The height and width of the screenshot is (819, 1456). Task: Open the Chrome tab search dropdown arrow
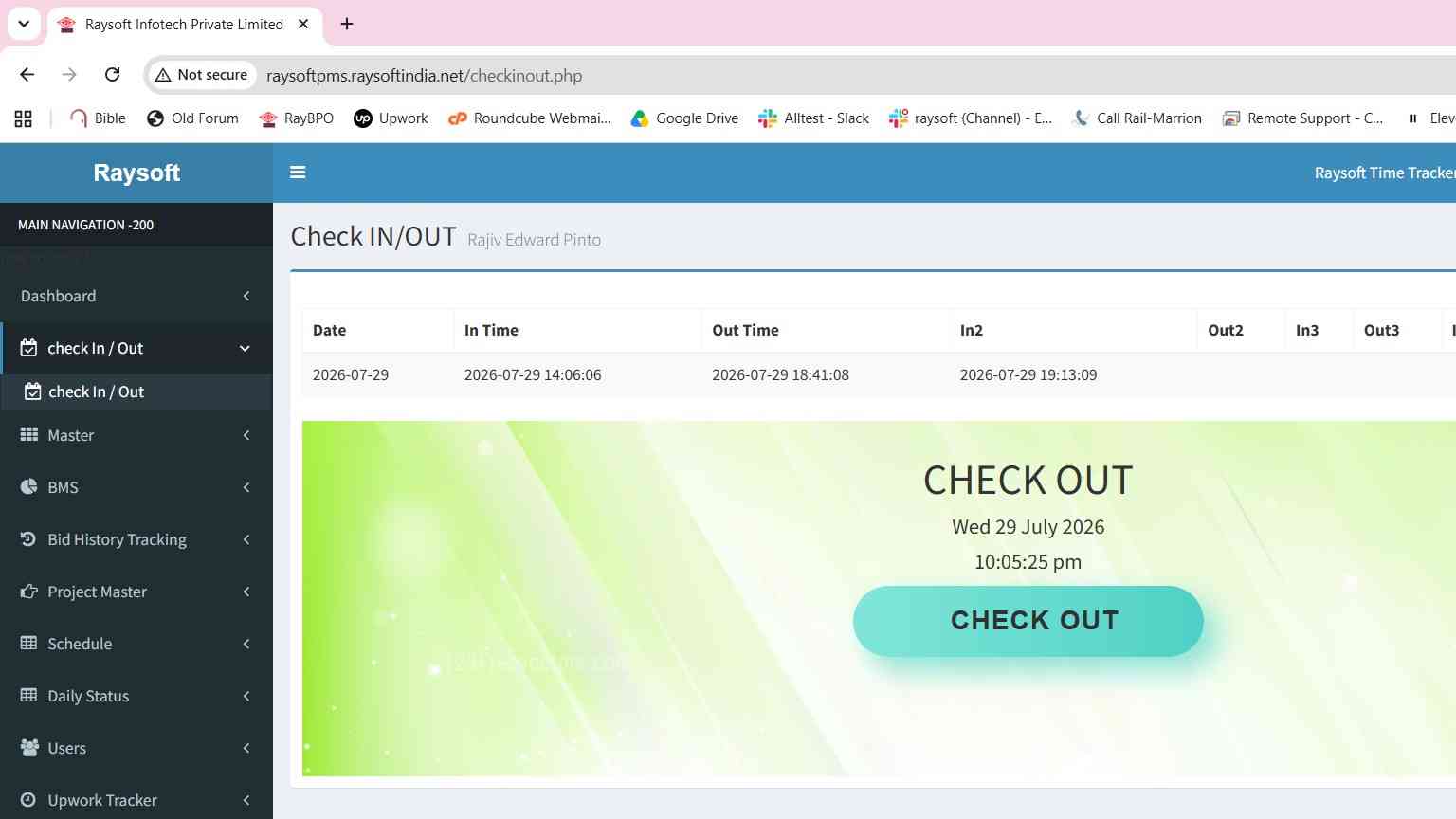[24, 24]
